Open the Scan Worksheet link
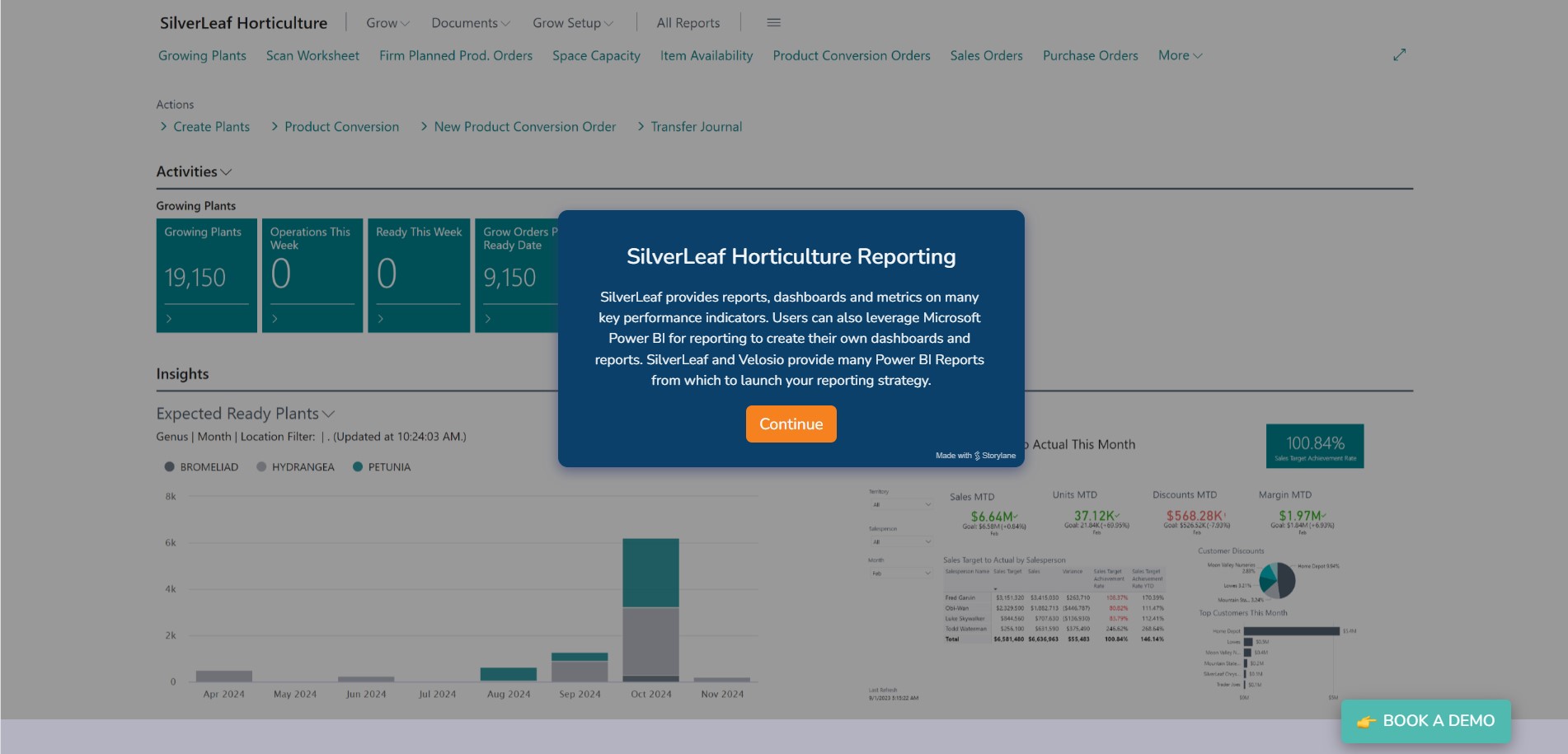Image resolution: width=1568 pixels, height=754 pixels. click(x=312, y=55)
